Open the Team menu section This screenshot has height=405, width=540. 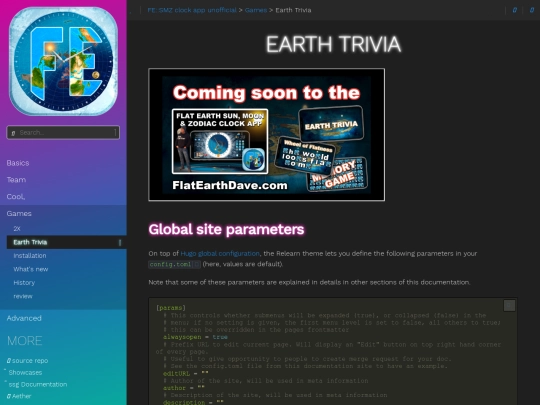coord(16,180)
